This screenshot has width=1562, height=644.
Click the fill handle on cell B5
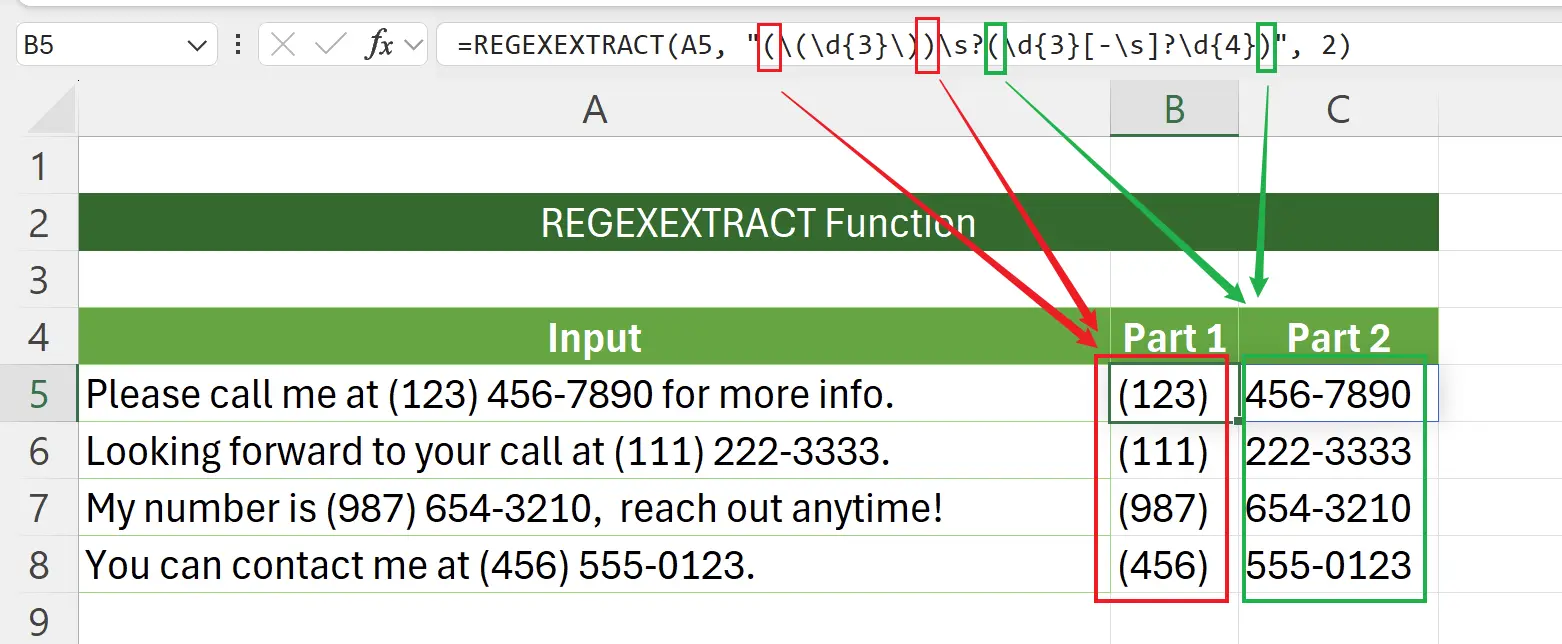(x=1238, y=422)
